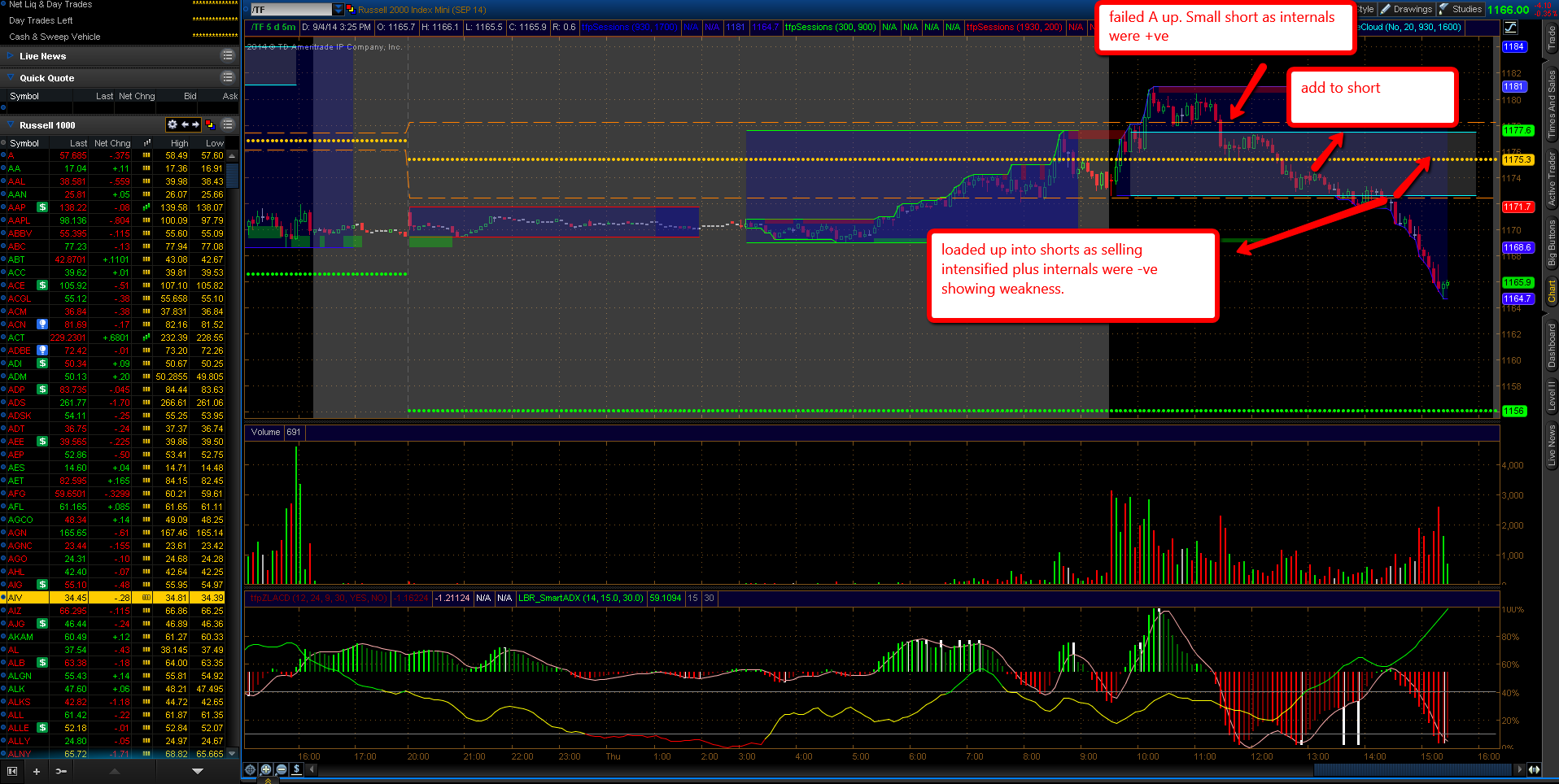Go to next watchlist with right arrow
The height and width of the screenshot is (784, 1559).
[195, 124]
